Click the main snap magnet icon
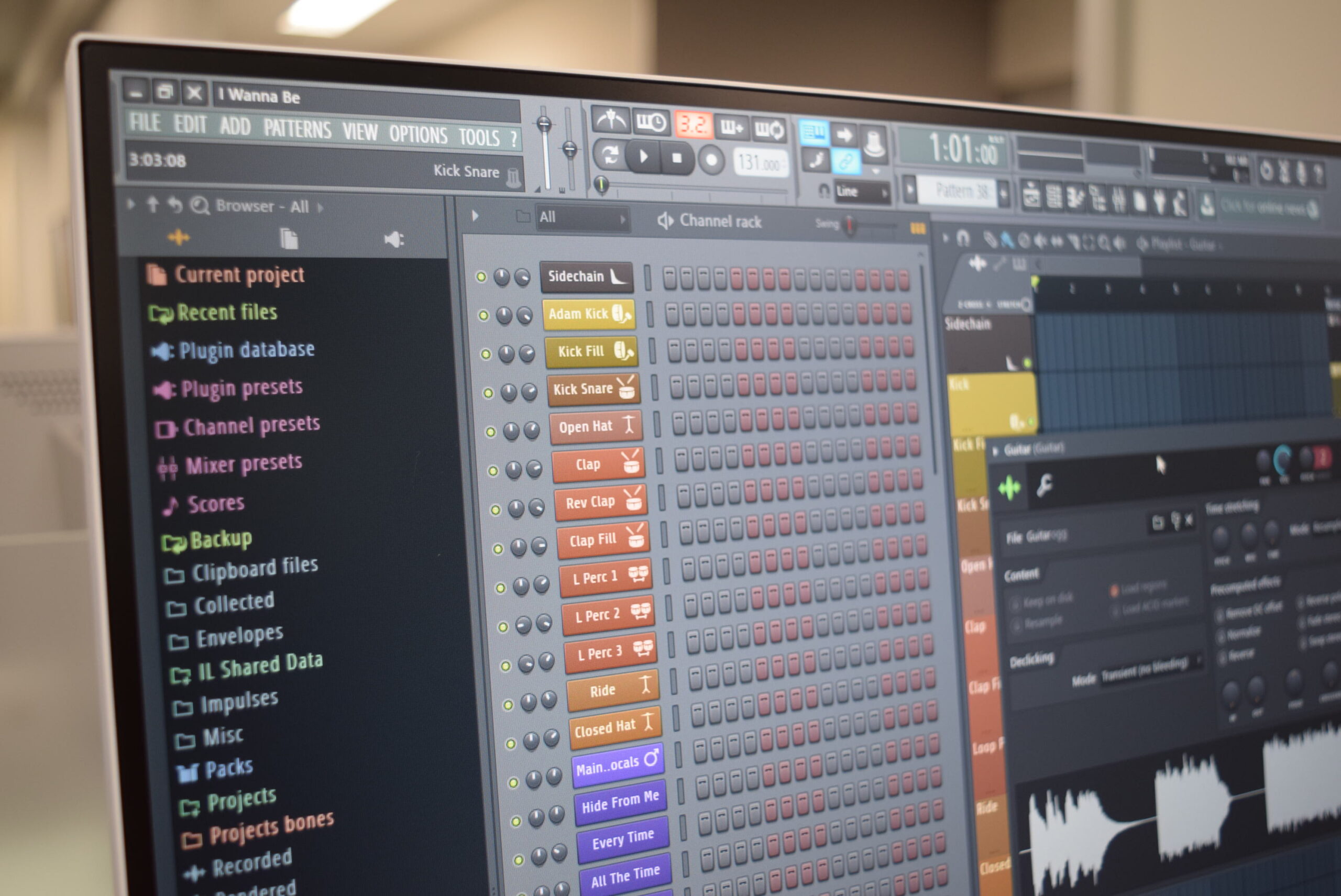Screen dimensions: 1341x896 823,191
